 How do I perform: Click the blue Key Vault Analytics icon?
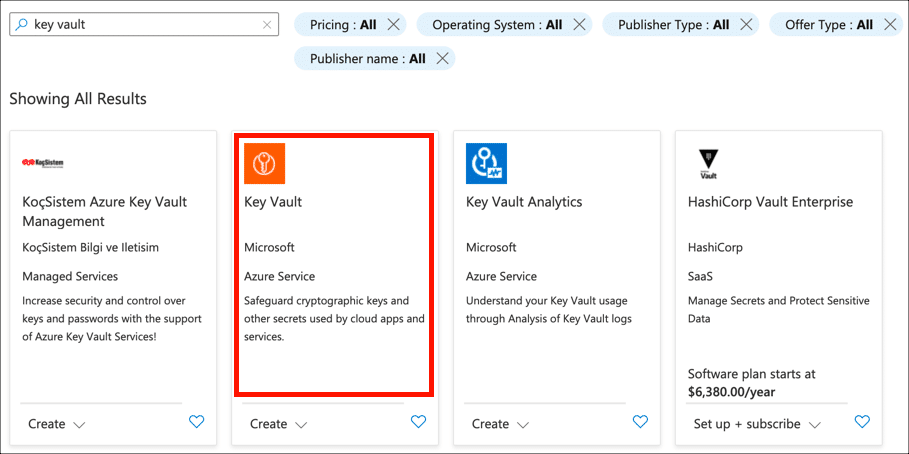pyautogui.click(x=486, y=163)
